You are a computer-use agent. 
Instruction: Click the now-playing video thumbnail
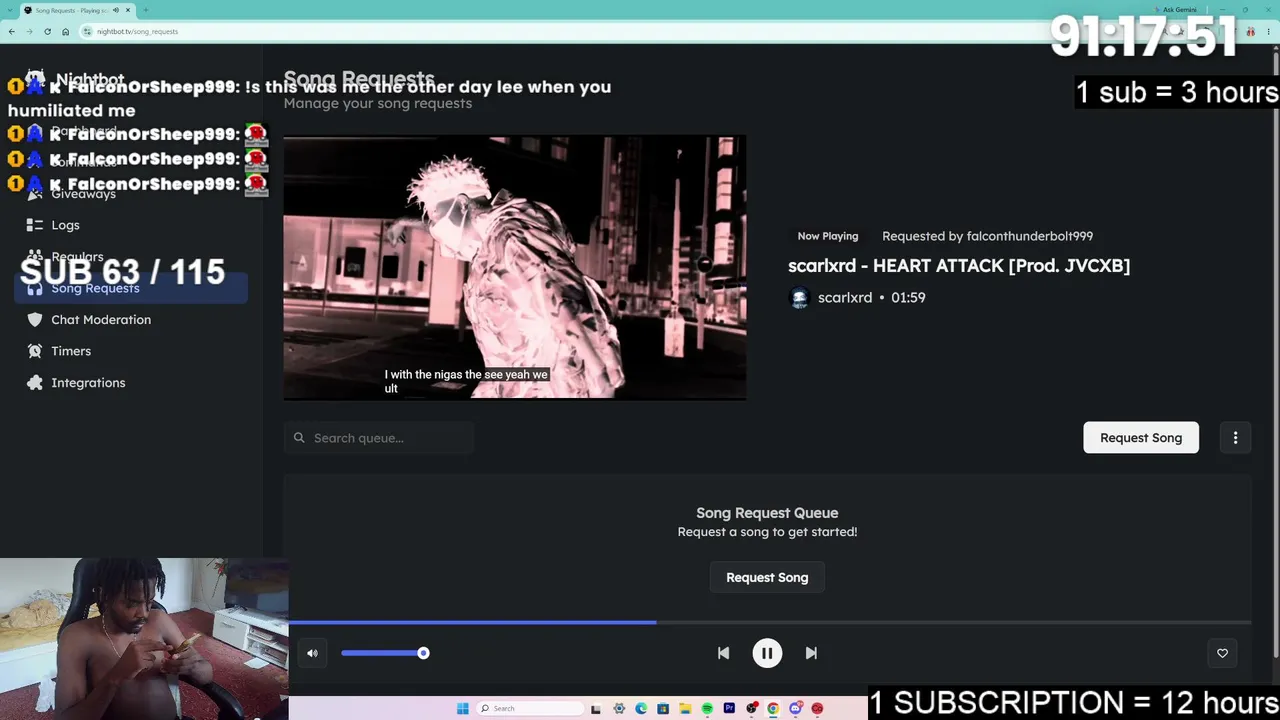click(x=515, y=268)
